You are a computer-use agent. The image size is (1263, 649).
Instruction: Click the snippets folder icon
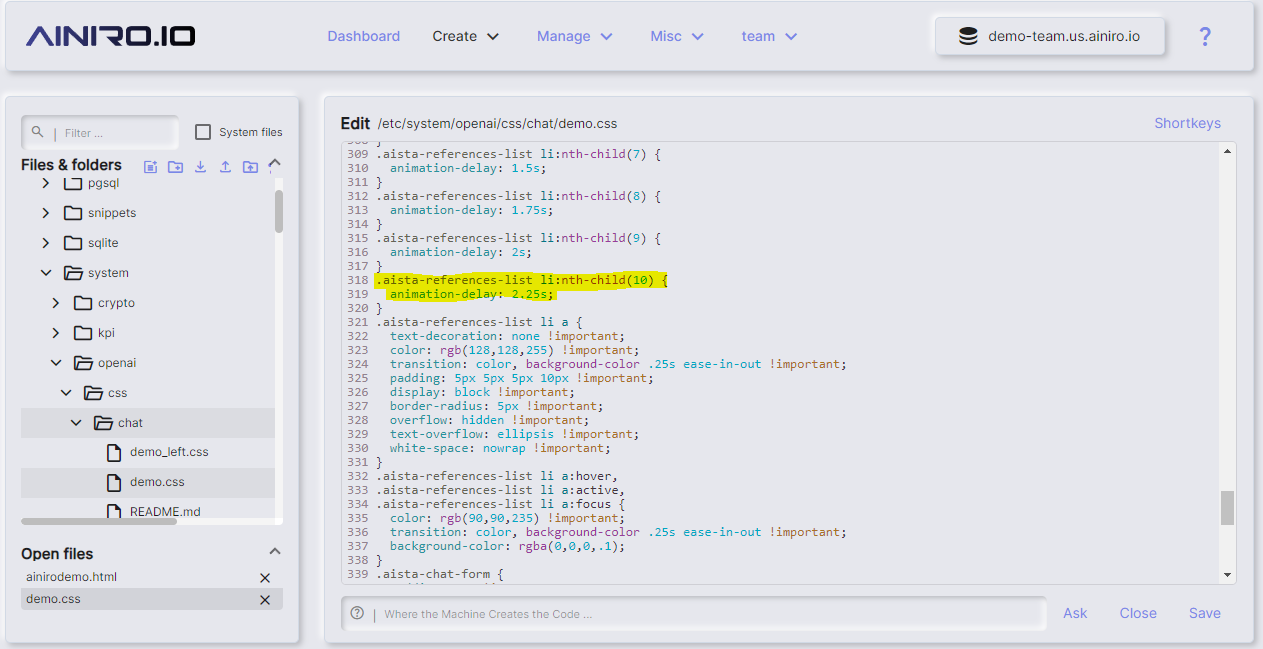click(x=72, y=213)
